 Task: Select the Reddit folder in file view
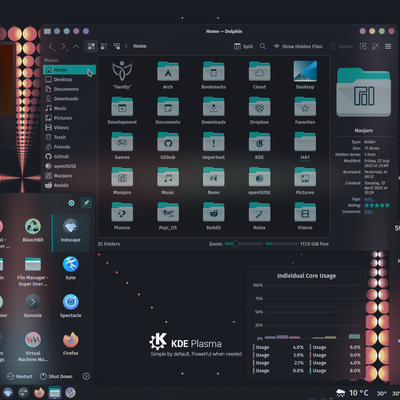point(214,216)
